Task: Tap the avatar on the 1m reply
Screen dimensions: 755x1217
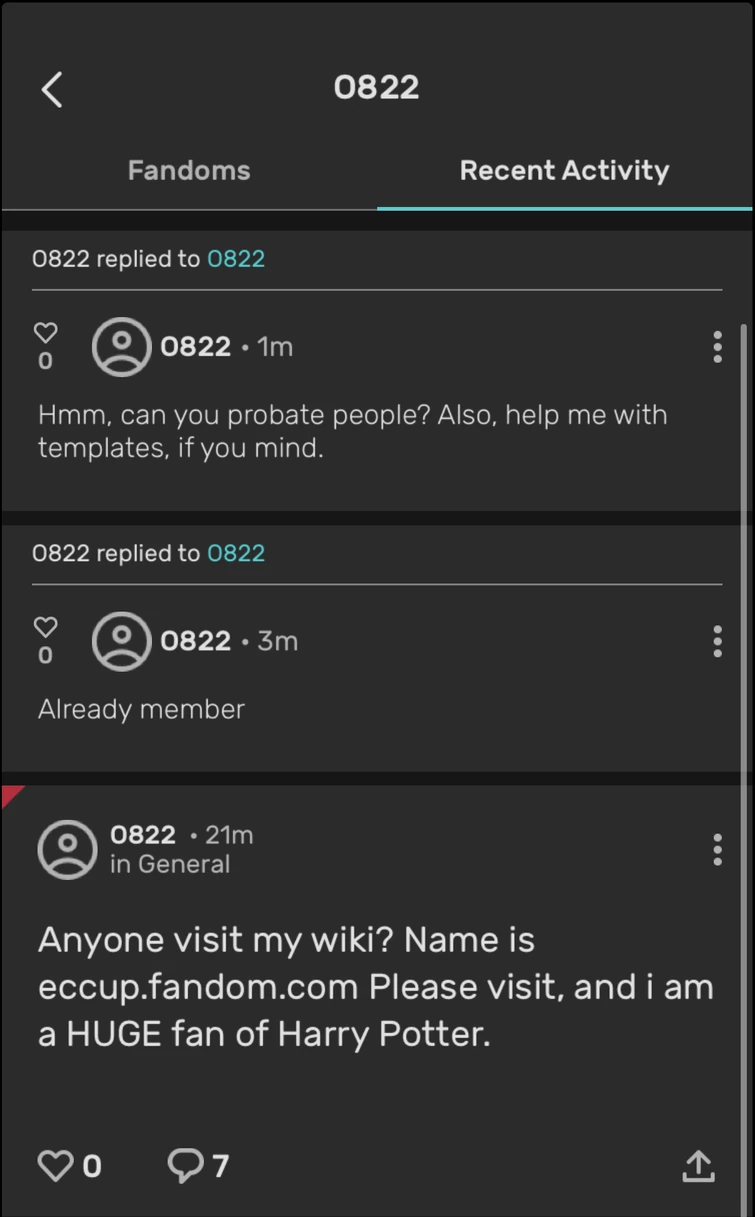Action: click(121, 347)
